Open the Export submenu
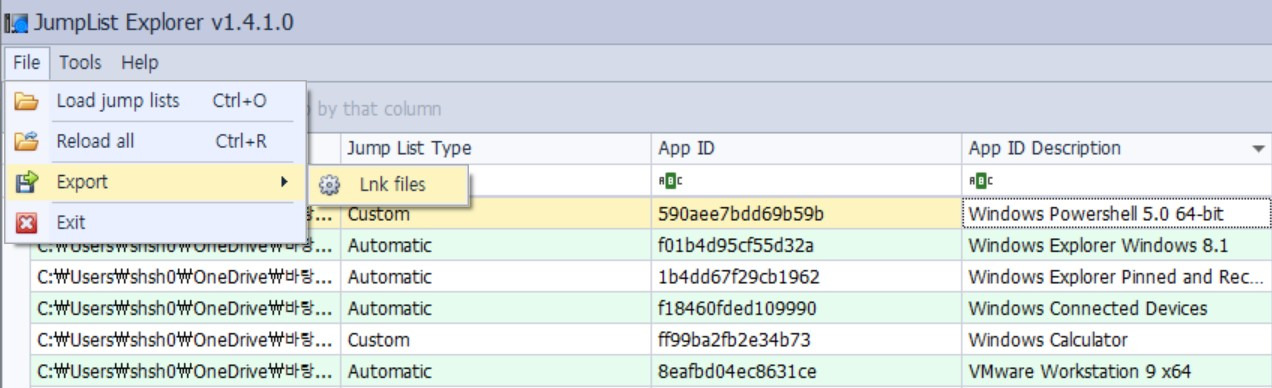The height and width of the screenshot is (388, 1272). pyautogui.click(x=155, y=182)
